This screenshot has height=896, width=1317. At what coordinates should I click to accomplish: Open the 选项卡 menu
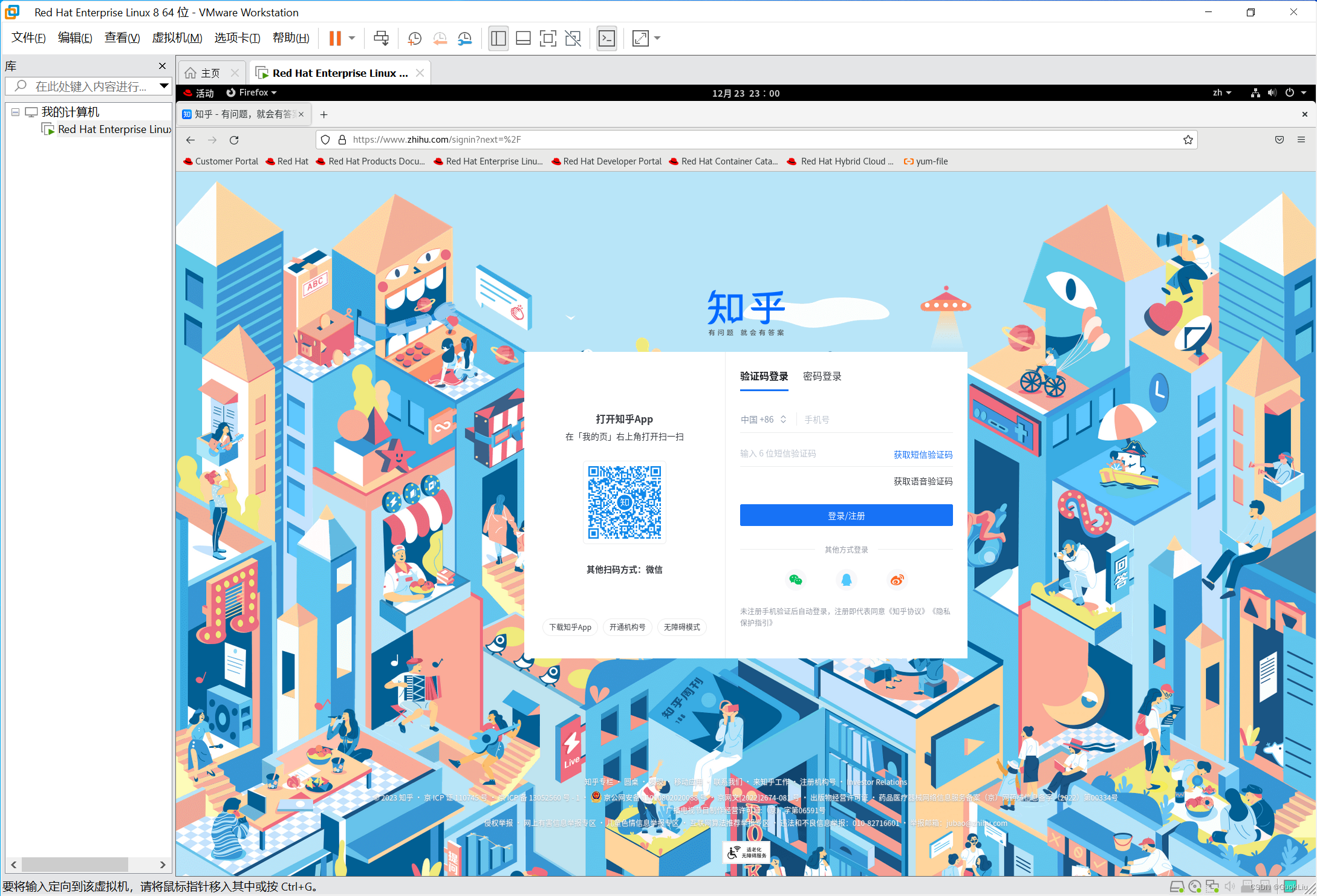pyautogui.click(x=237, y=38)
